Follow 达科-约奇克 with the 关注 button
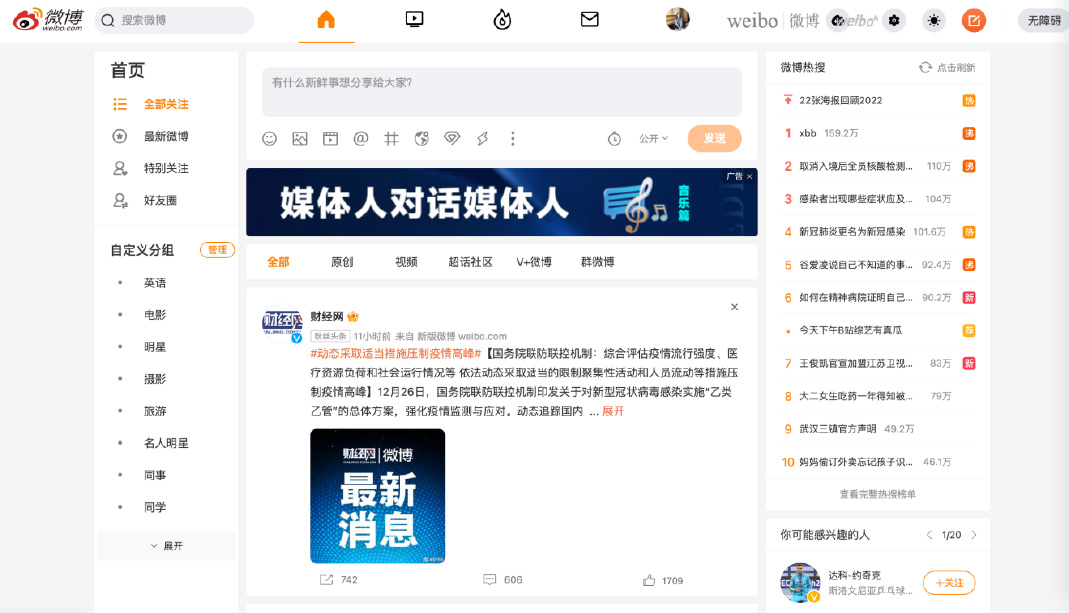 click(x=948, y=583)
